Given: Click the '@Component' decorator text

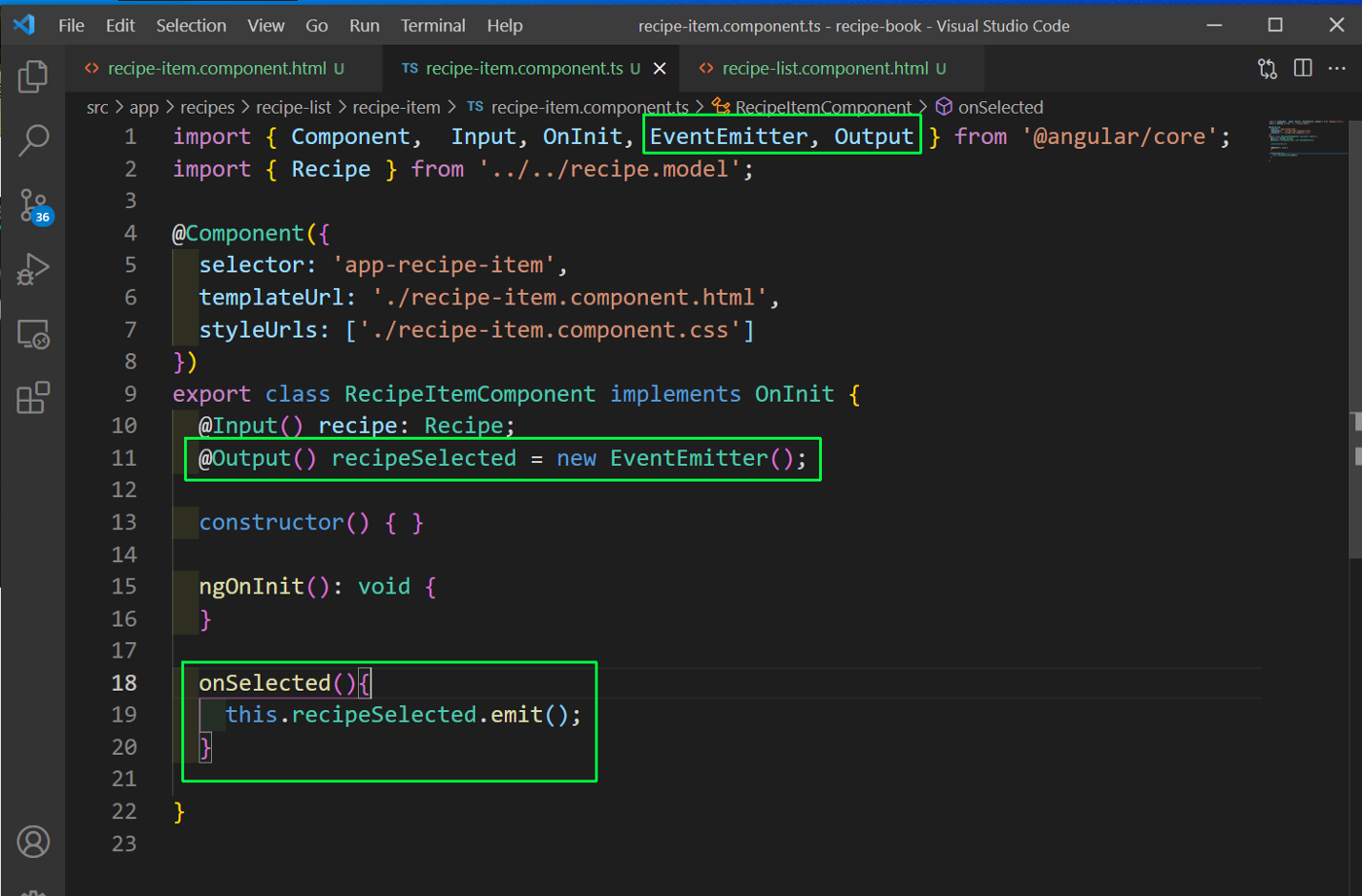Looking at the screenshot, I should coord(238,233).
